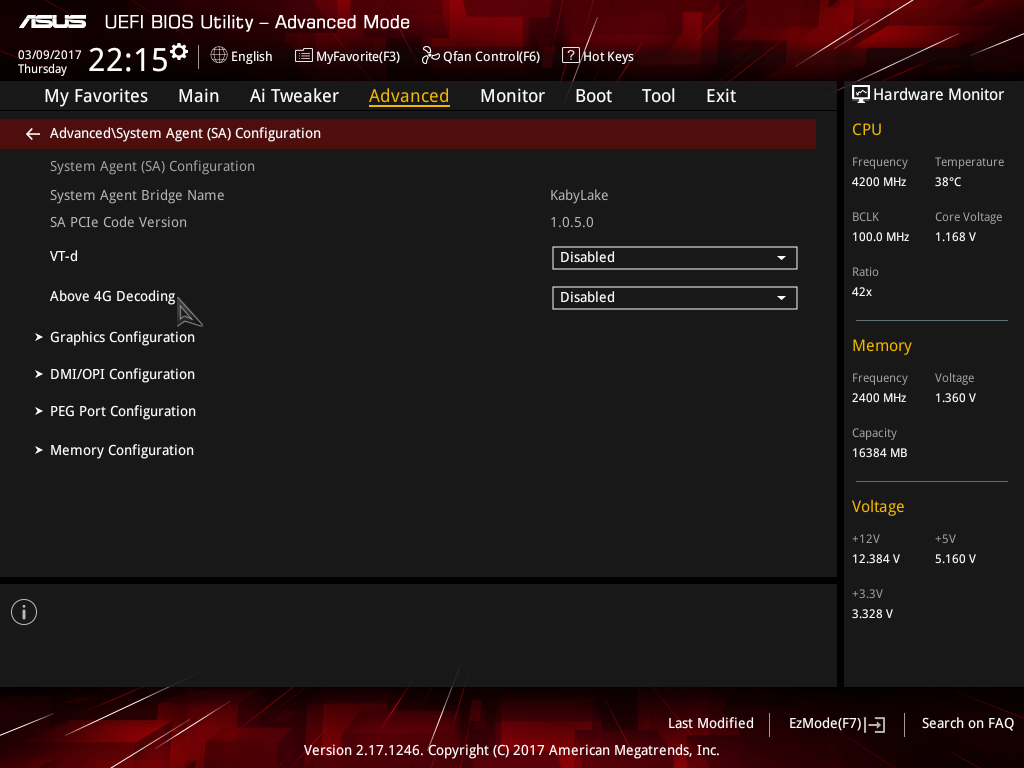Image resolution: width=1024 pixels, height=768 pixels.
Task: Go to the Exit tab
Action: click(x=721, y=96)
